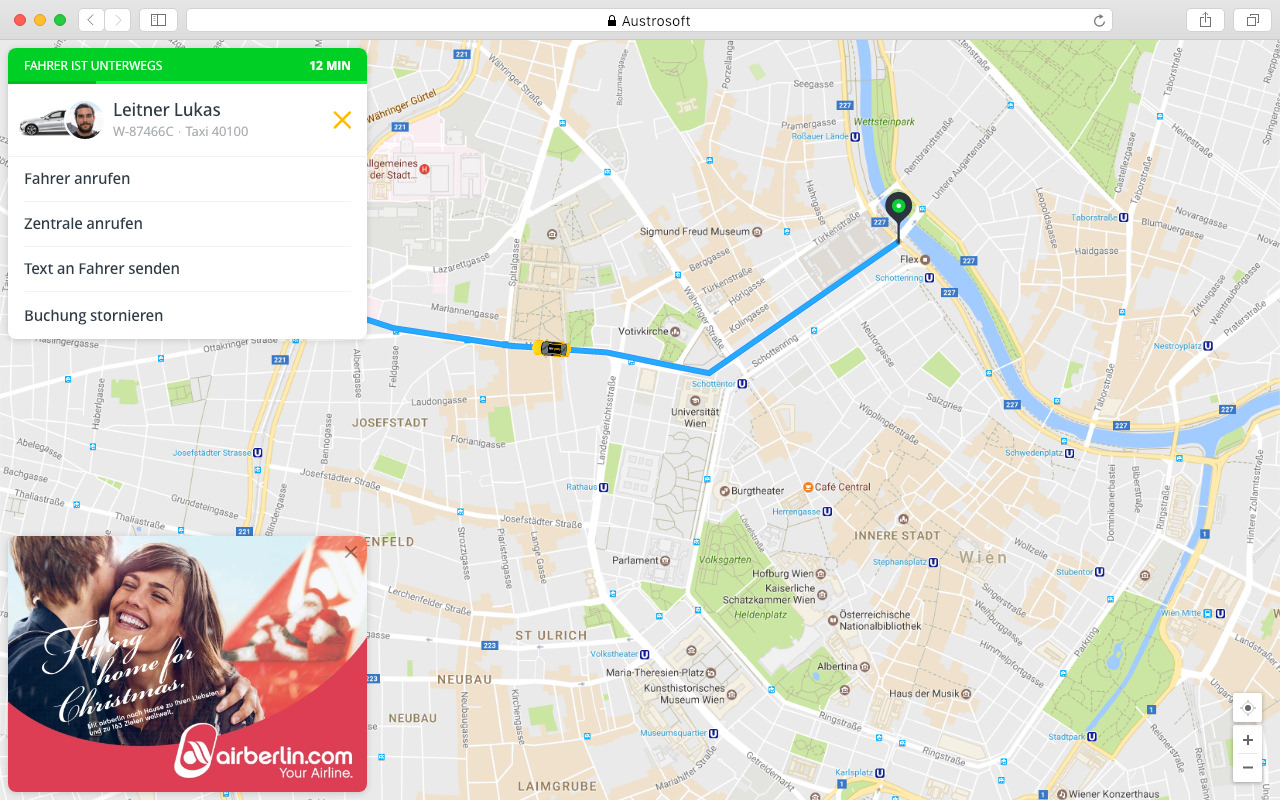1280x800 pixels.
Task: Toggle the Safari sidebar button
Action: 158,20
